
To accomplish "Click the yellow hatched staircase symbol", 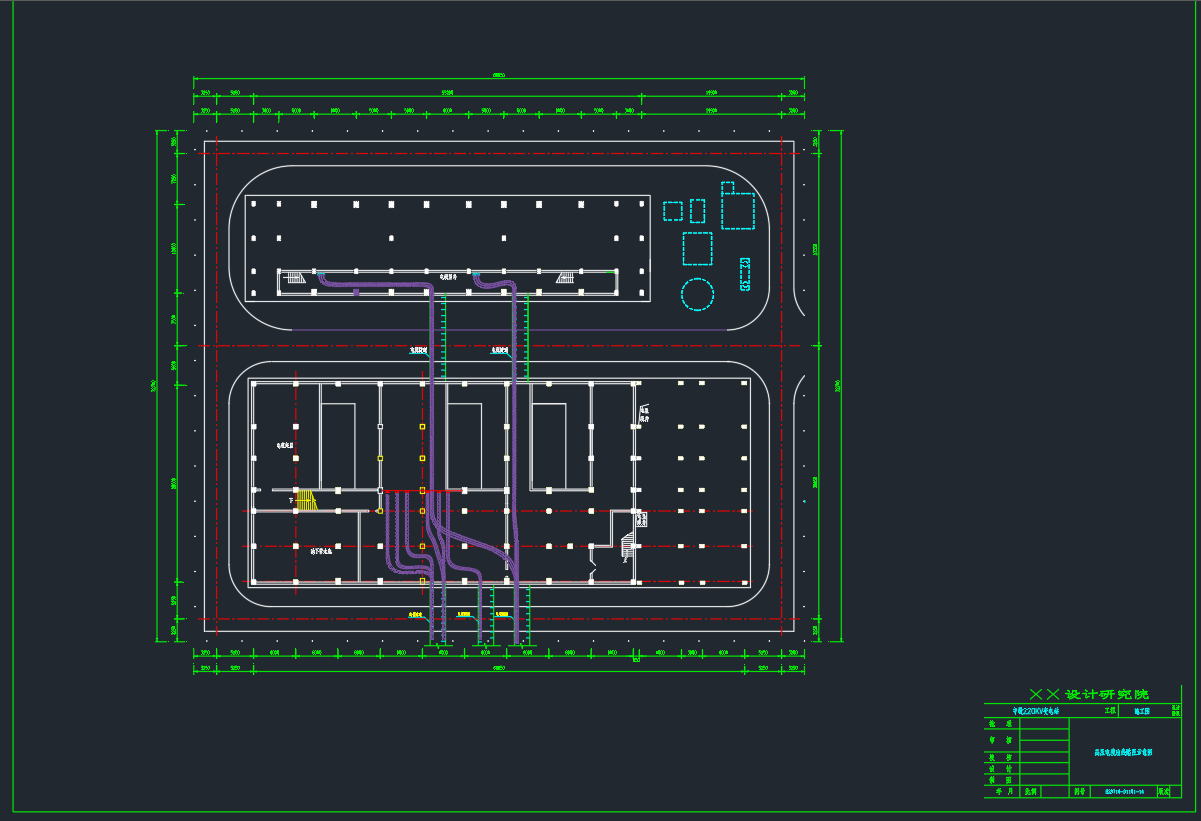I will coord(306,500).
